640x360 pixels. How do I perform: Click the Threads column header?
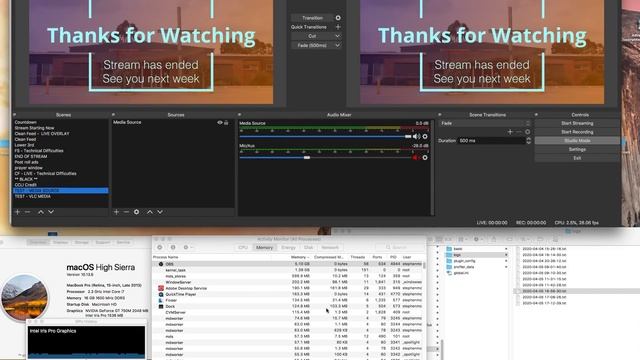tap(358, 258)
